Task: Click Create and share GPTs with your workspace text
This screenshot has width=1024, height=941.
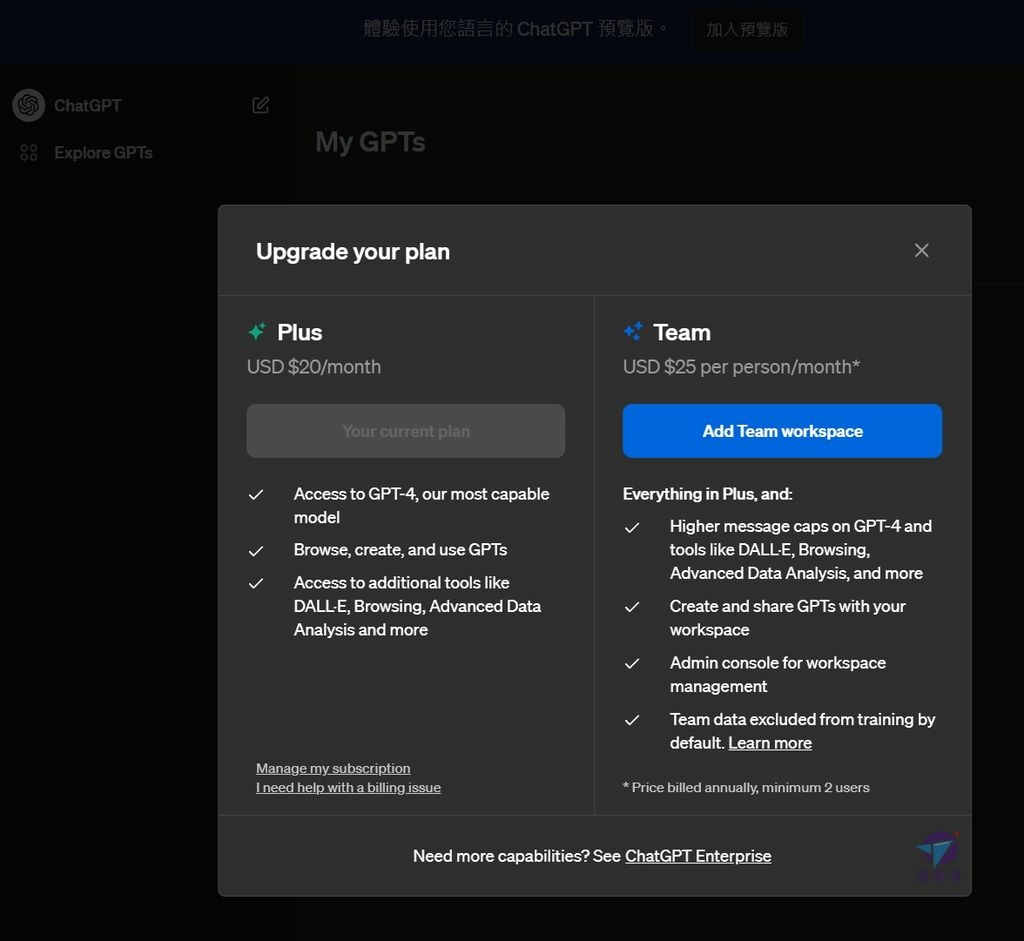Action: point(788,618)
